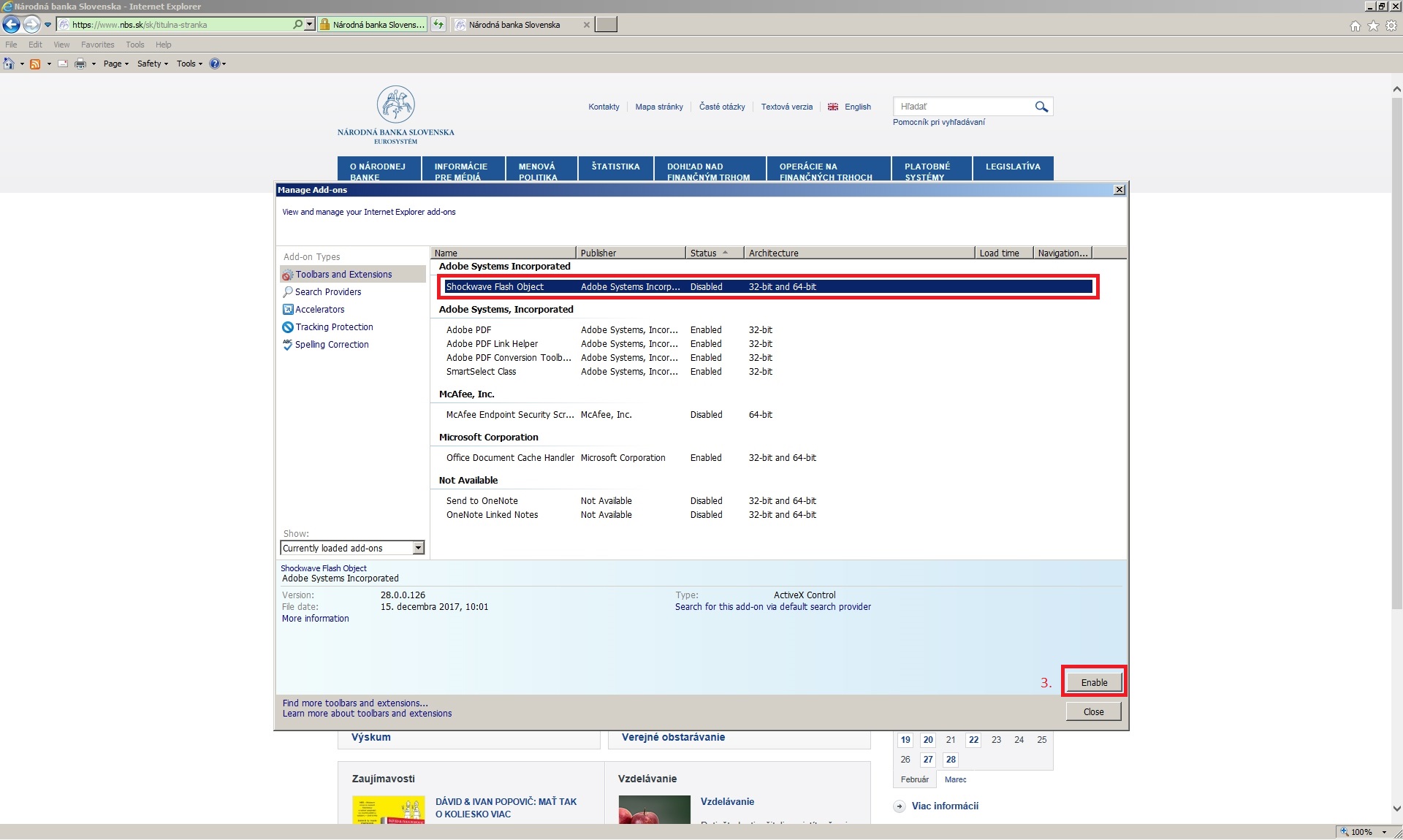1403x840 pixels.
Task: Open Find more toolbars and extensions link
Action: 355,703
